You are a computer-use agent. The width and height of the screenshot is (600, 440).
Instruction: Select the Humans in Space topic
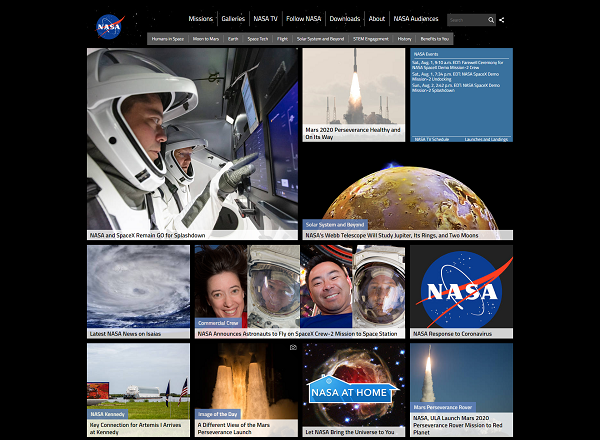[x=168, y=39]
